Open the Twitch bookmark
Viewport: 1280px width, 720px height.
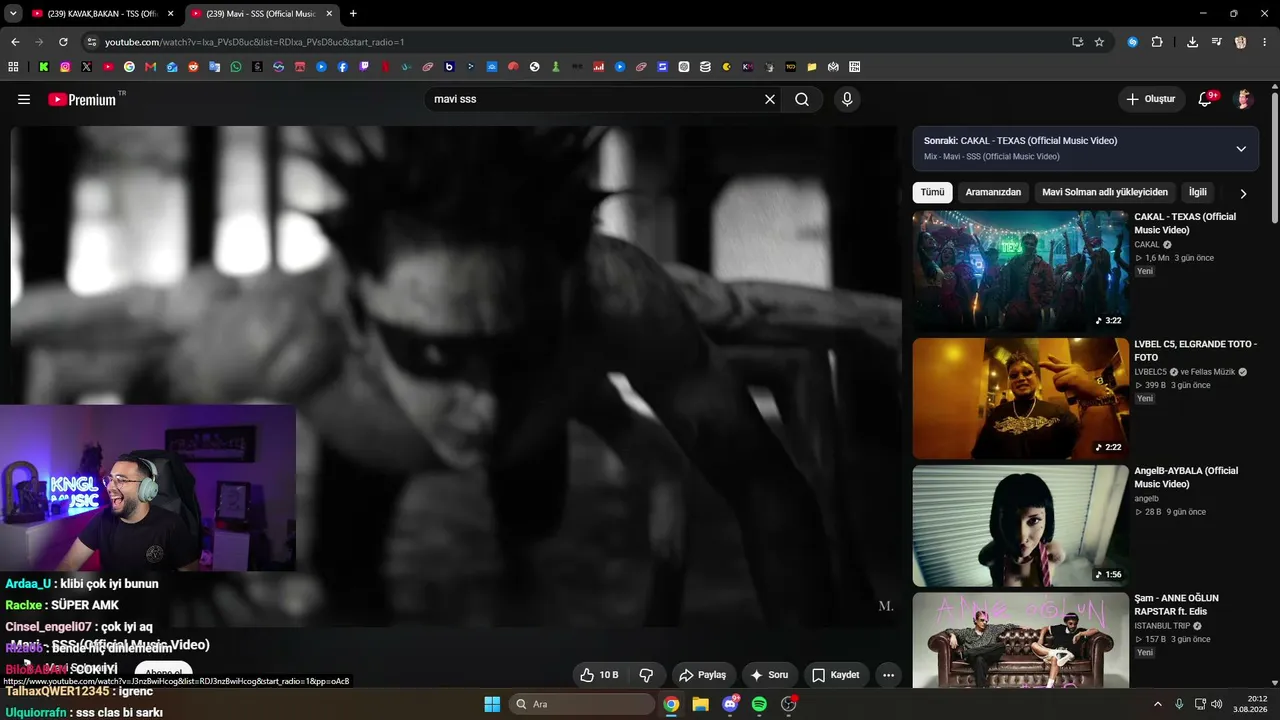364,67
